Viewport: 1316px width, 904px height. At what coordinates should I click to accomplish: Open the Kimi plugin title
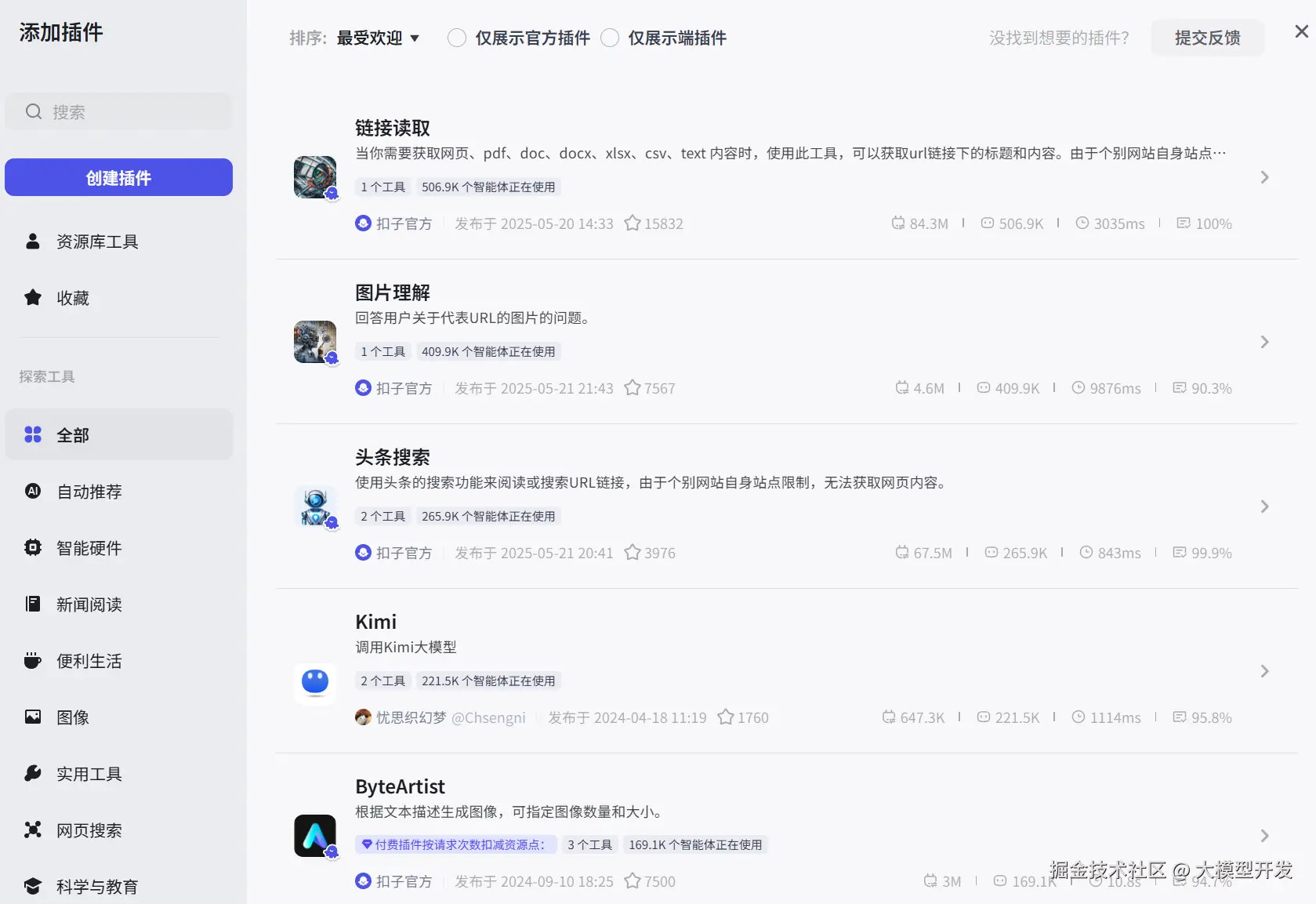click(x=376, y=622)
